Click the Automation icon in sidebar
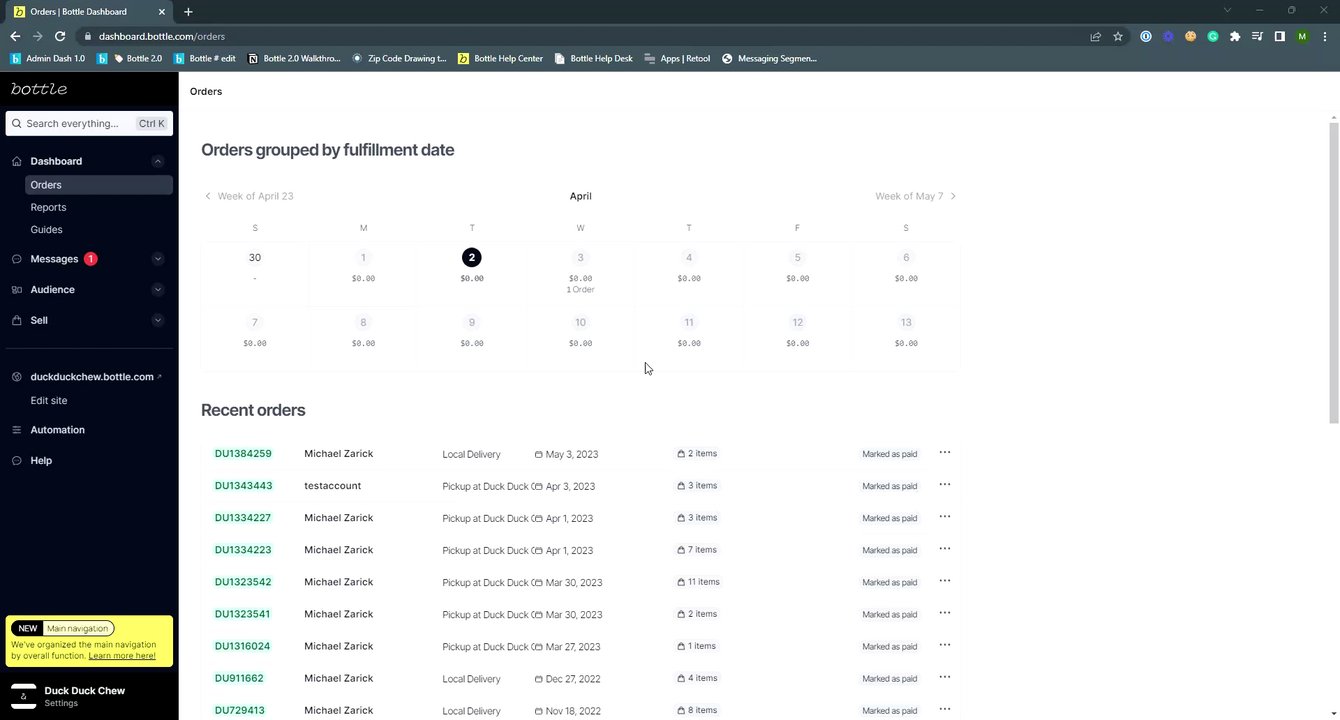 click(16, 430)
